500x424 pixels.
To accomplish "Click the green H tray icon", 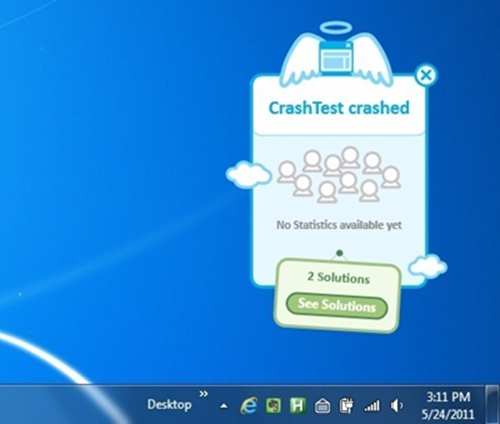I will [298, 406].
